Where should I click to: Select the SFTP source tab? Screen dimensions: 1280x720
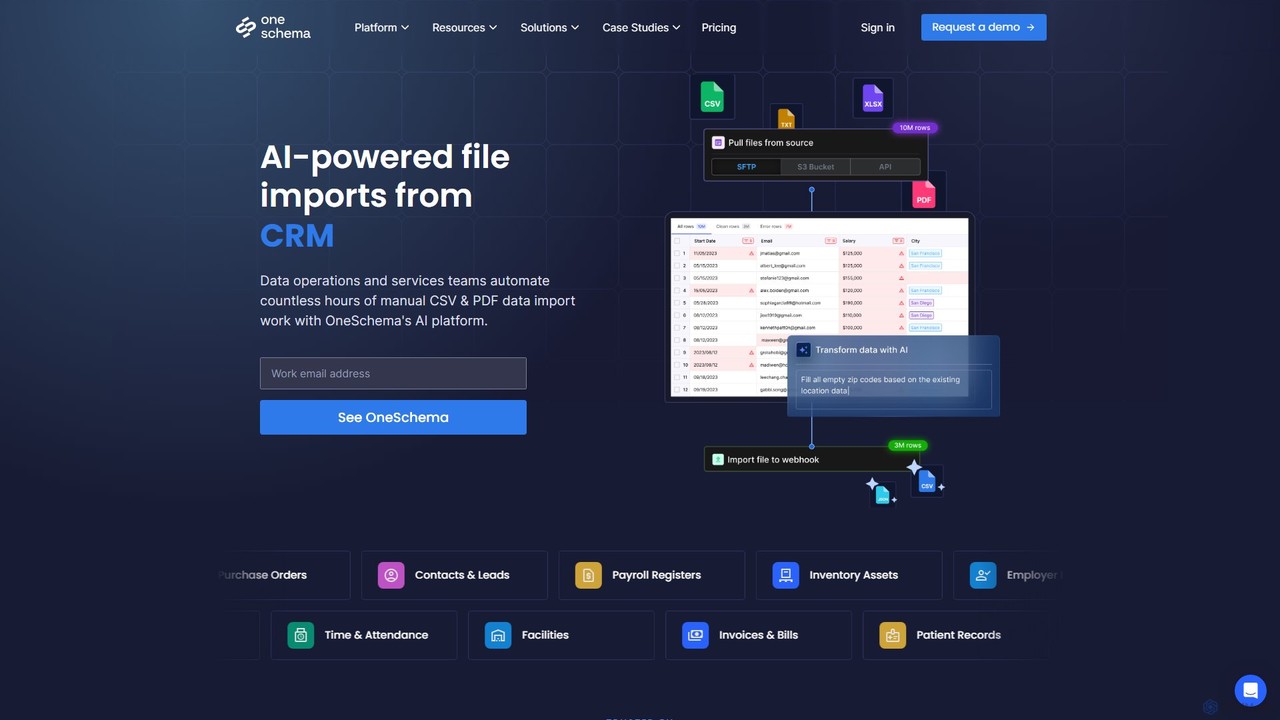click(746, 167)
